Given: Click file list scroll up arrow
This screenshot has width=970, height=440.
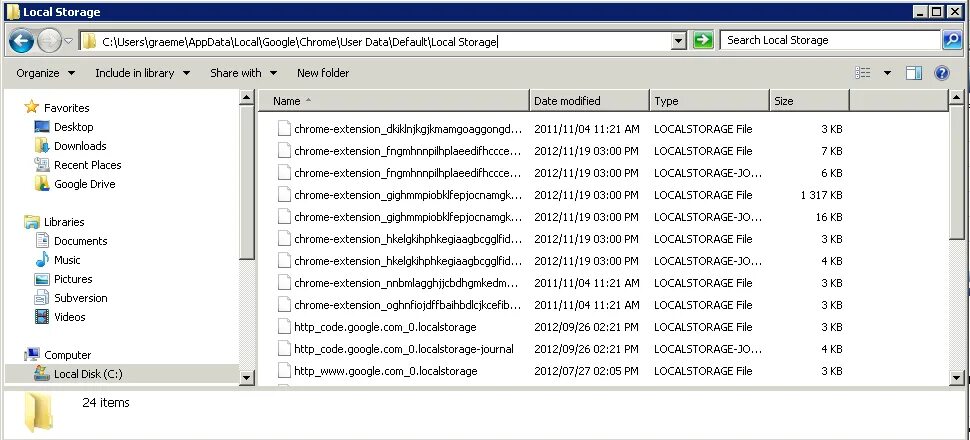Looking at the screenshot, I should tap(956, 98).
